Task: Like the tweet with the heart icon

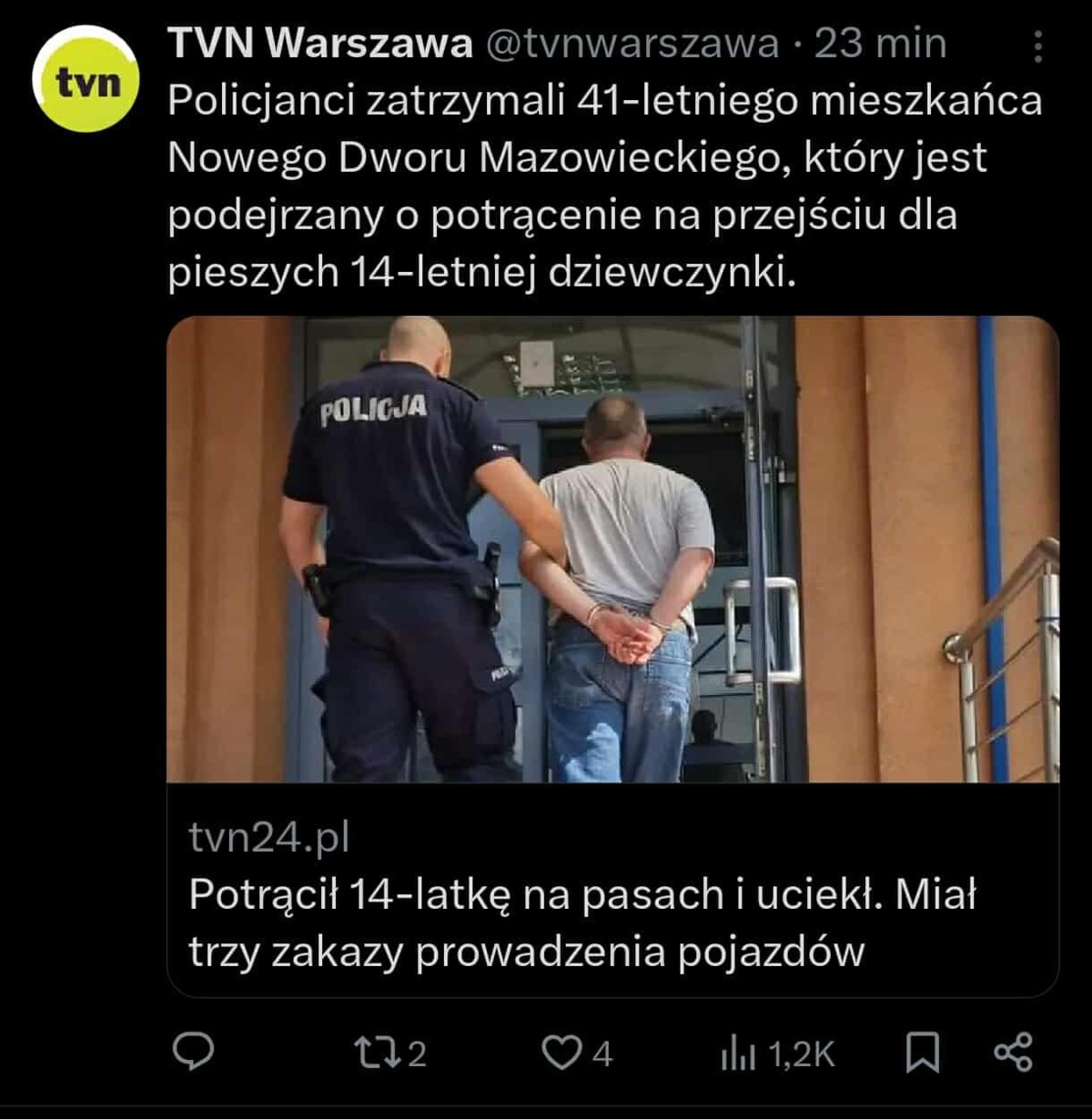Action: click(561, 1053)
